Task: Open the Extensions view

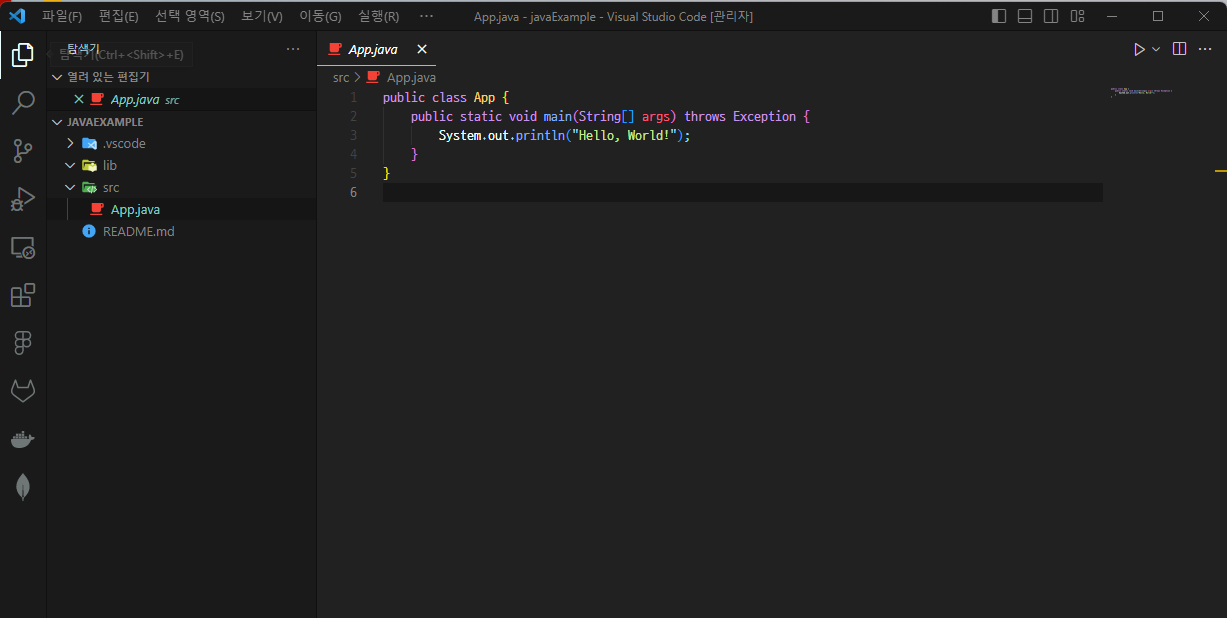Action: point(22,295)
